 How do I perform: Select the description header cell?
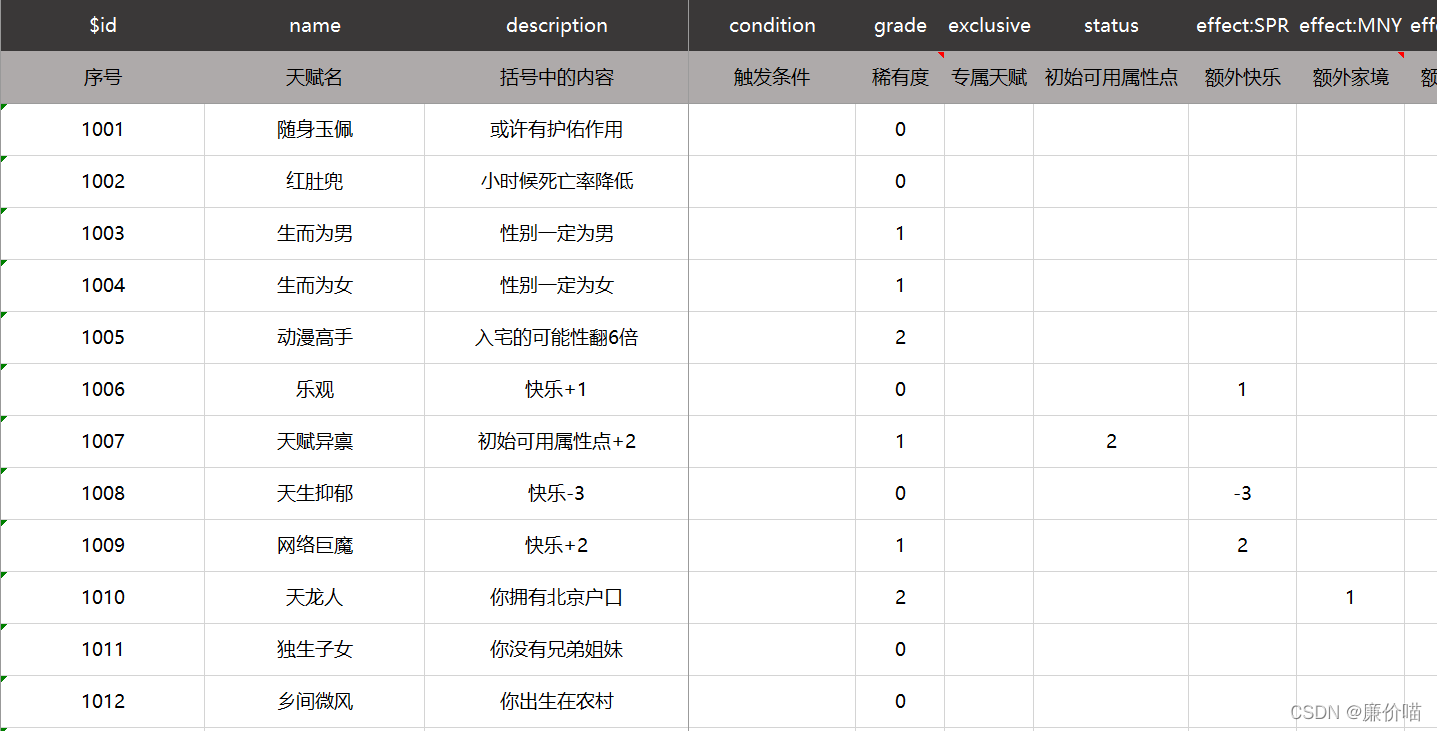coord(556,25)
